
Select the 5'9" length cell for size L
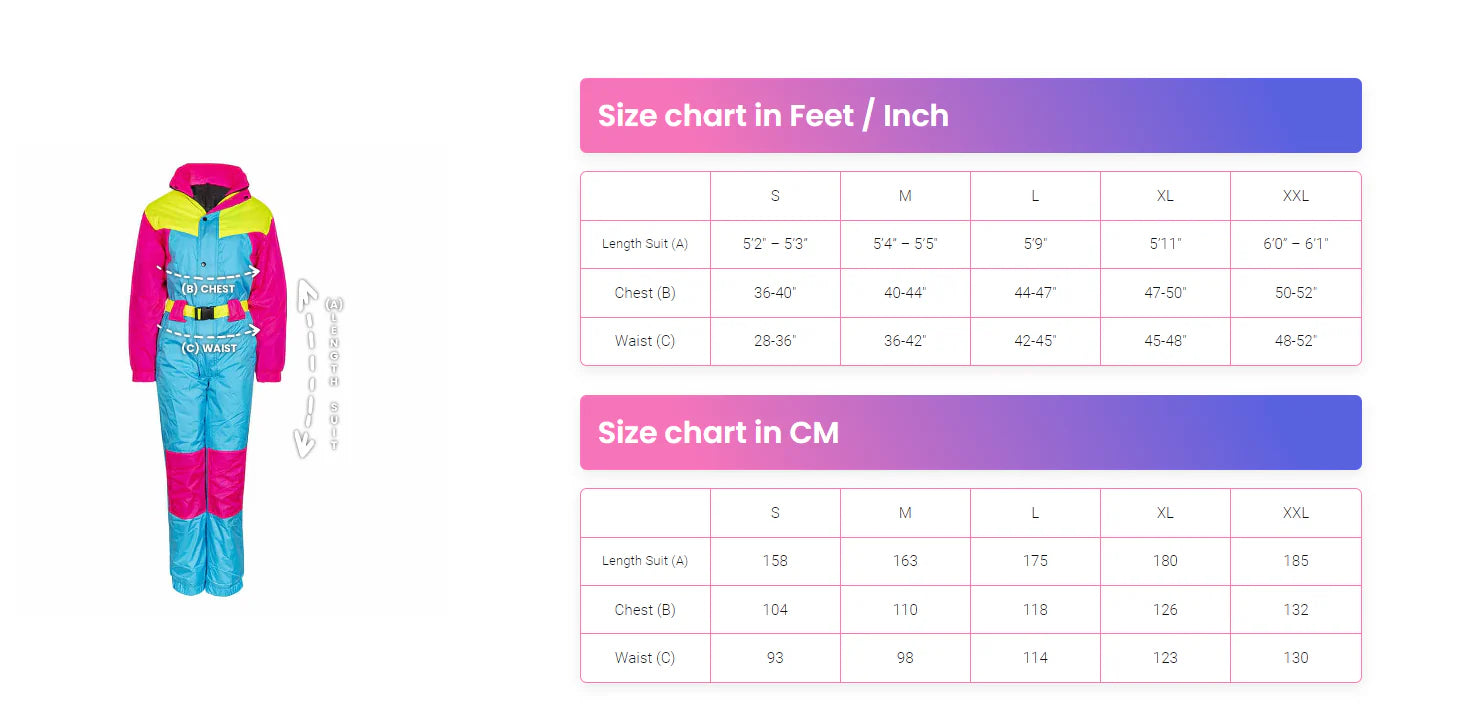click(x=1035, y=244)
